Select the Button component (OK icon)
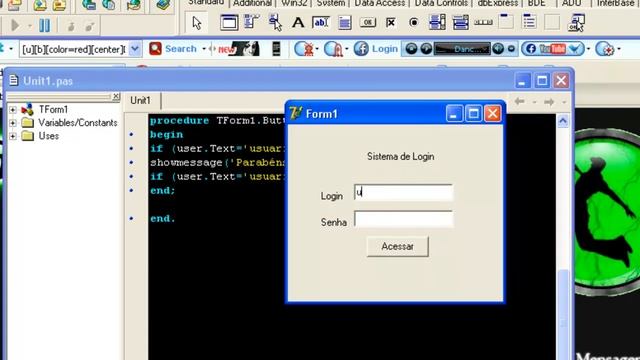The height and width of the screenshot is (360, 640). tap(367, 22)
